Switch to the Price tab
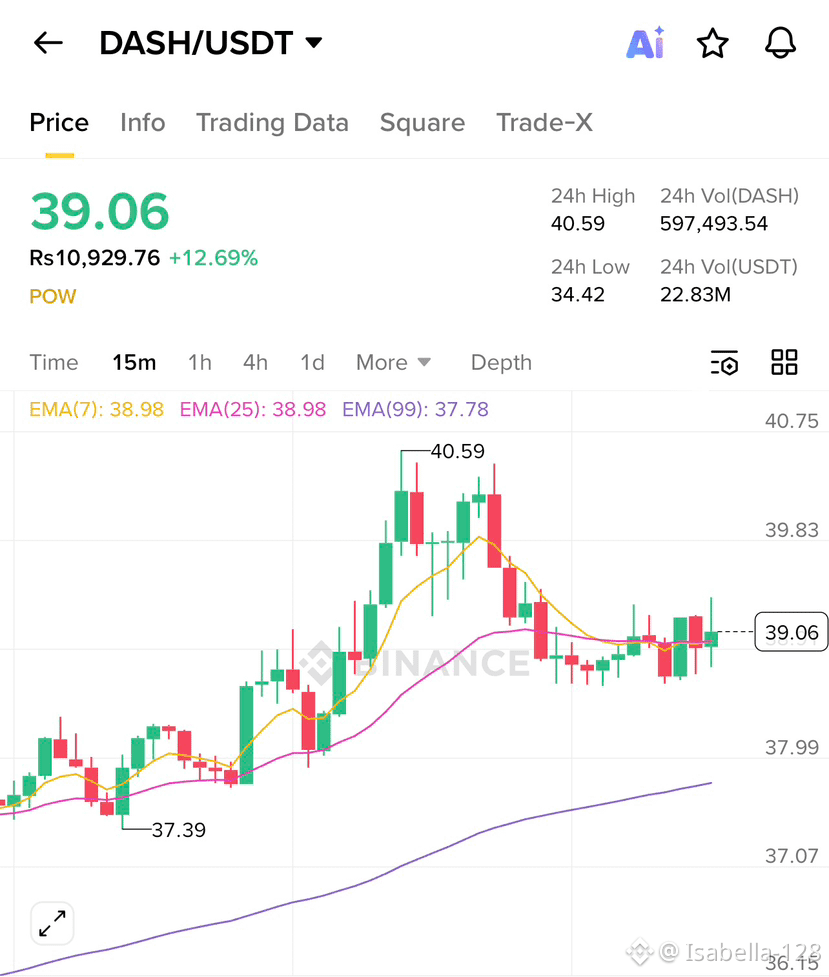Viewport: 829px width, 977px height. click(x=59, y=122)
